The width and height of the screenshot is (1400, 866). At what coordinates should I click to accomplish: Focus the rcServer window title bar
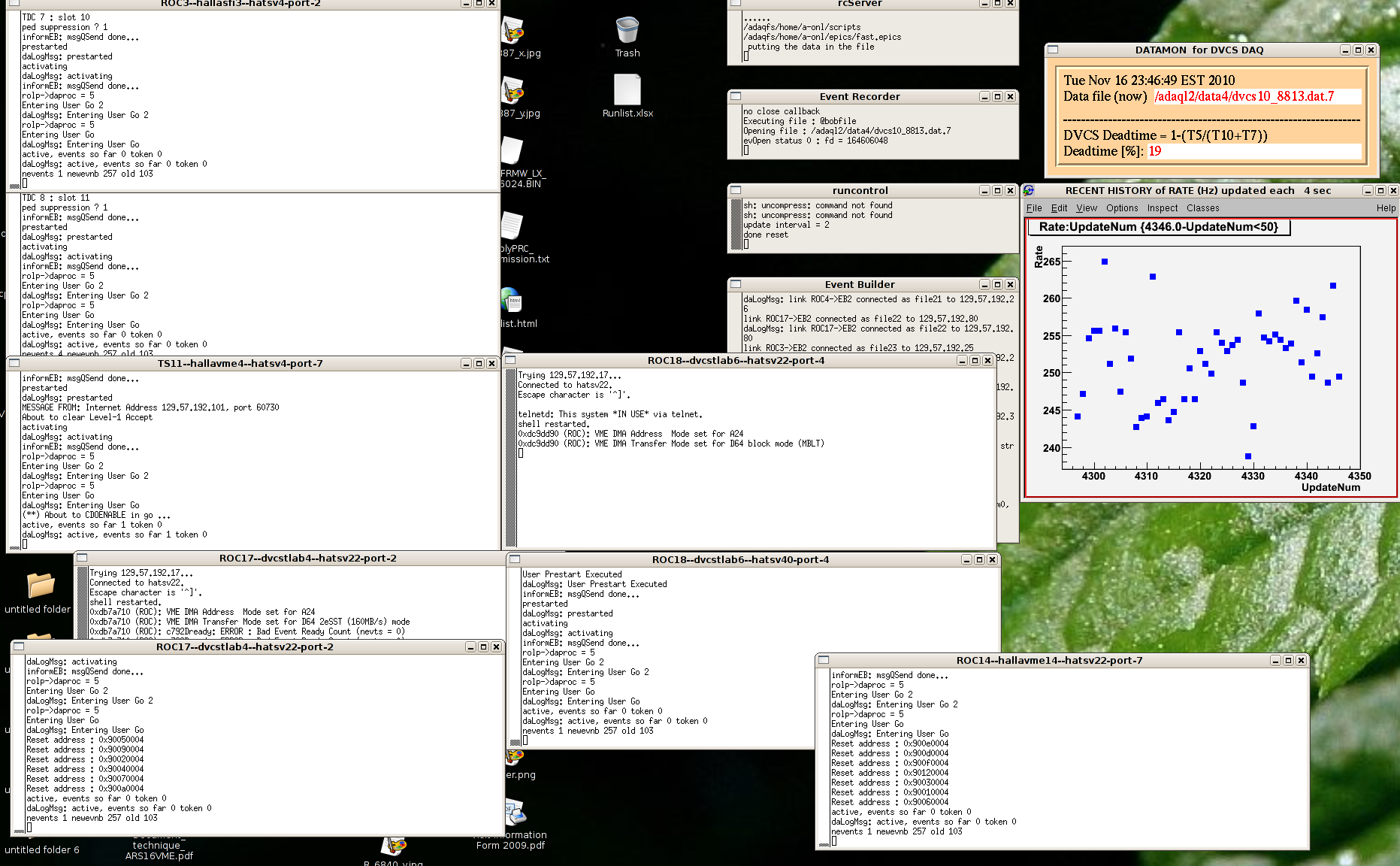pos(860,4)
